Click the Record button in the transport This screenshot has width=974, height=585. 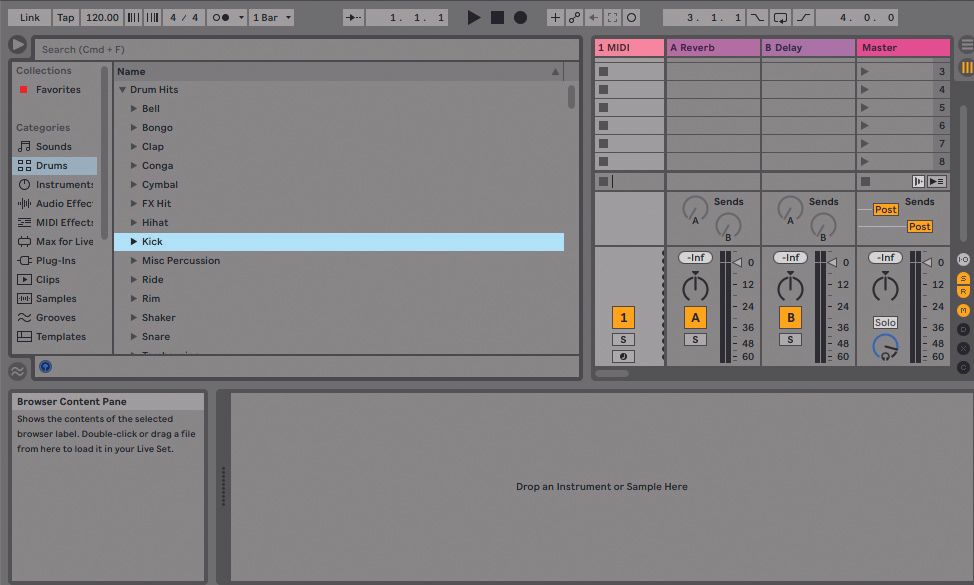[x=519, y=16]
